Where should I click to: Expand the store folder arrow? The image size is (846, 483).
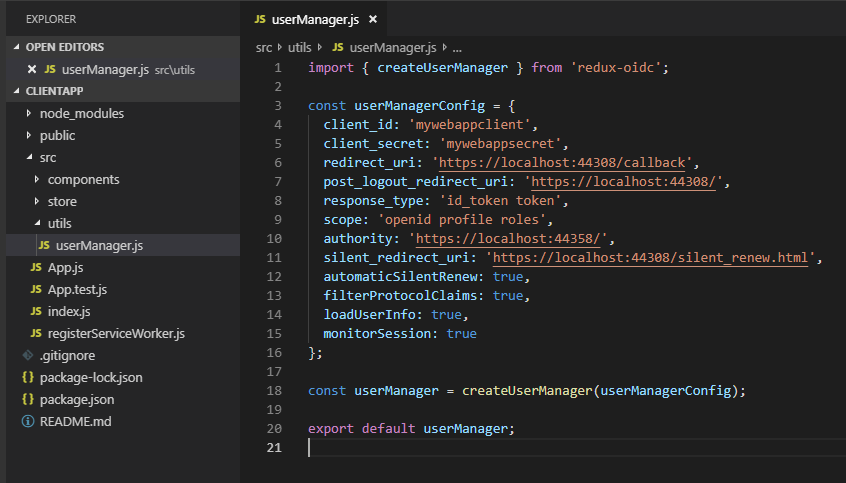pos(37,201)
